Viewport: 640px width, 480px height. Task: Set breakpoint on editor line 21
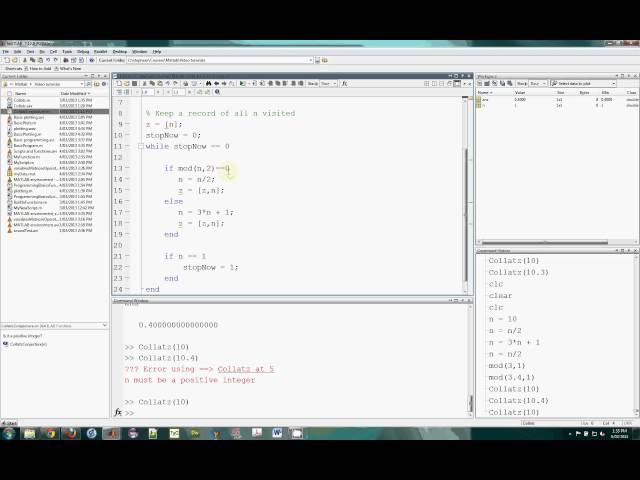(x=128, y=256)
